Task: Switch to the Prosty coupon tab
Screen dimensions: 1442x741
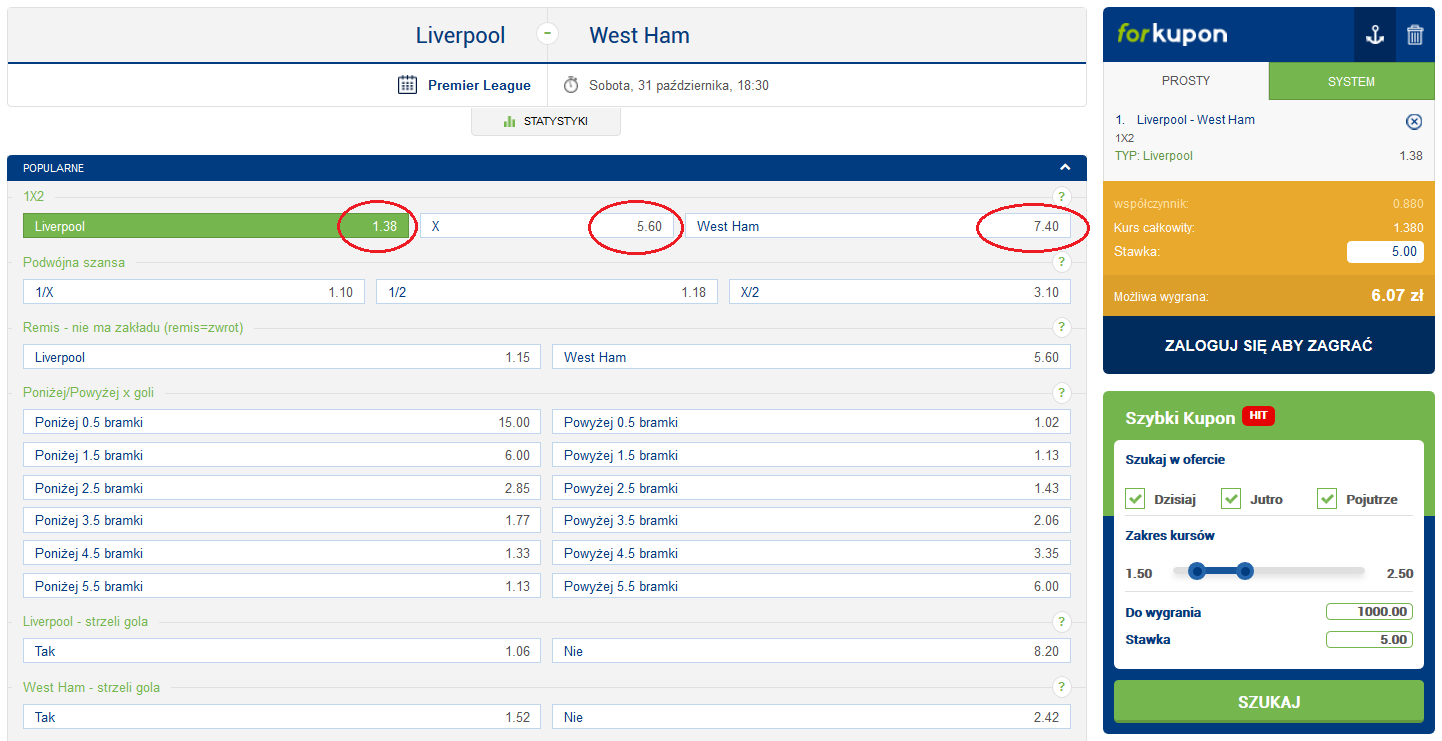Action: (1186, 81)
